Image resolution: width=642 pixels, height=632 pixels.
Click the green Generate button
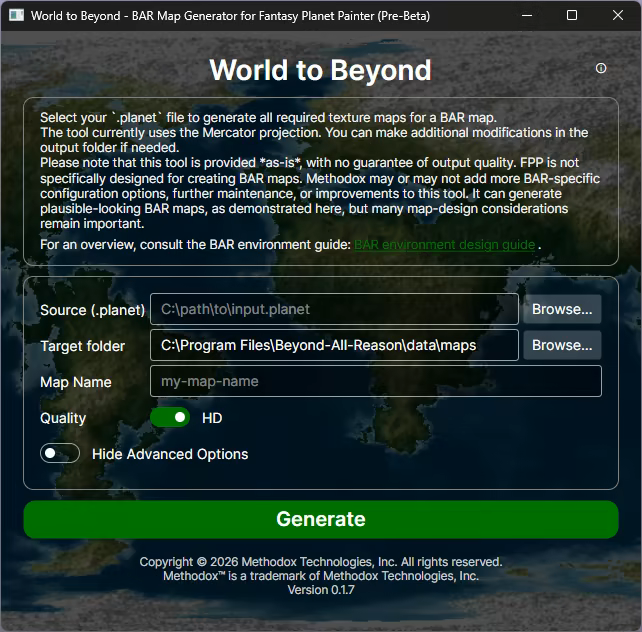tap(321, 519)
